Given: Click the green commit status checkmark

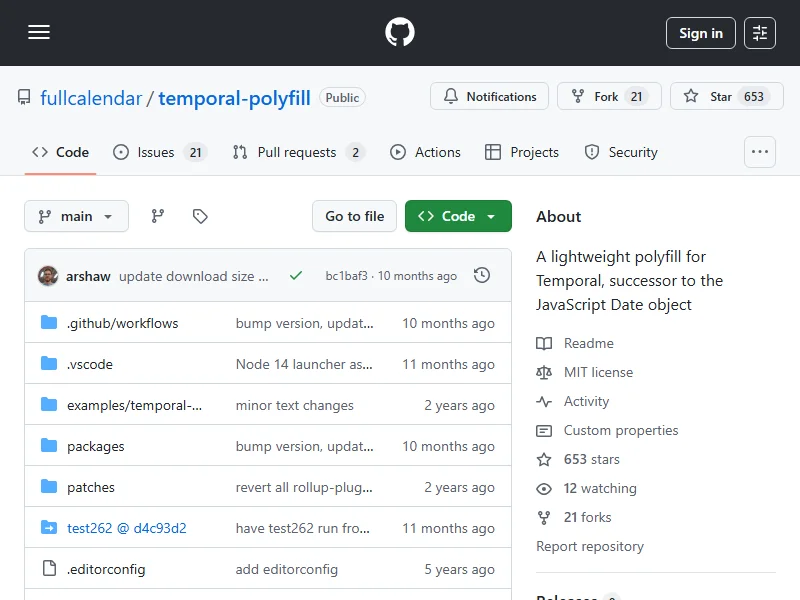Looking at the screenshot, I should click(295, 276).
